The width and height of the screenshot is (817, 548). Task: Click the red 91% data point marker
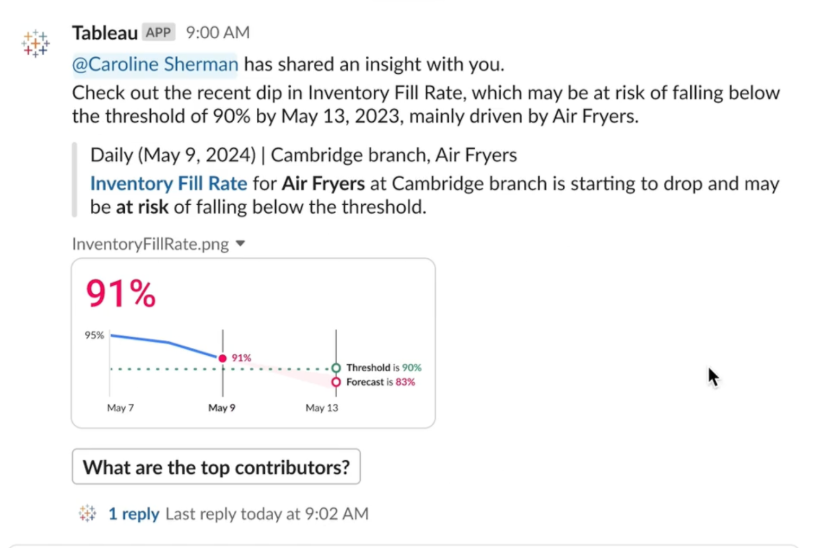click(x=222, y=358)
